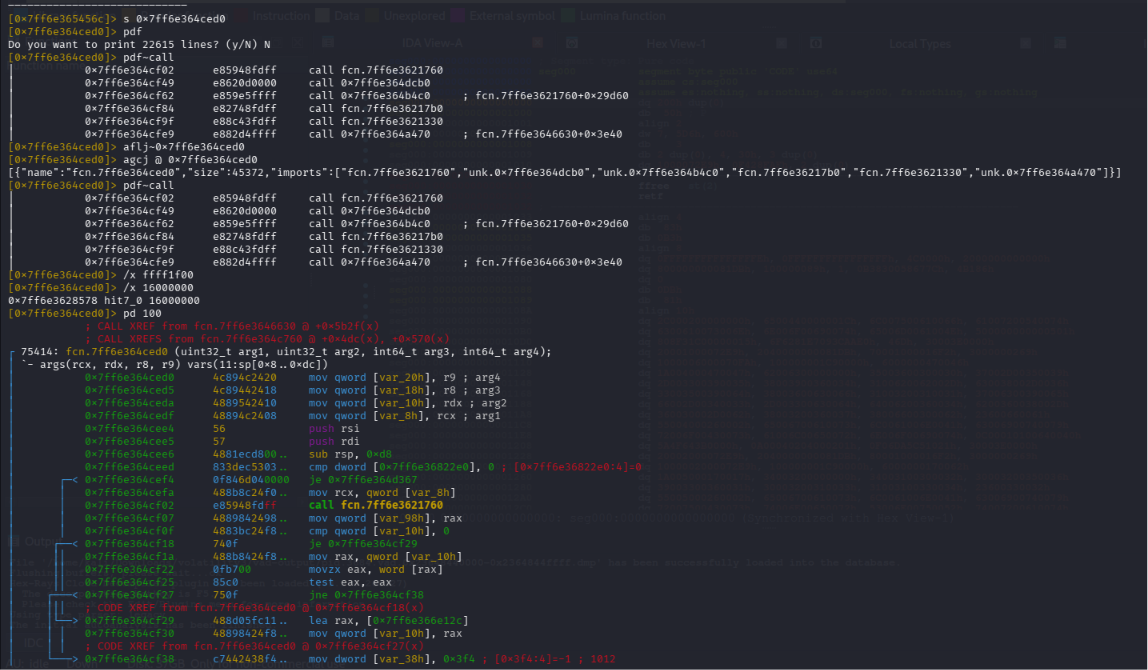Click the 'je 0x7ff6e364cf29' jump instruction
The image size is (1148, 670).
tap(363, 544)
